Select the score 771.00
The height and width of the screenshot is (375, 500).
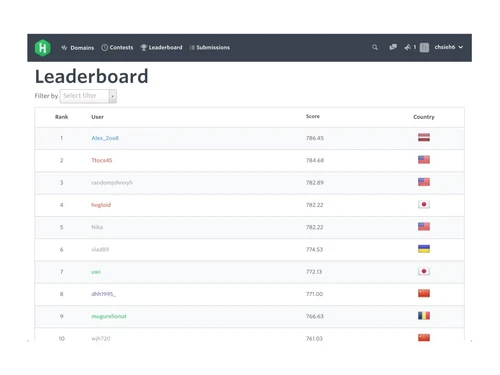click(314, 294)
